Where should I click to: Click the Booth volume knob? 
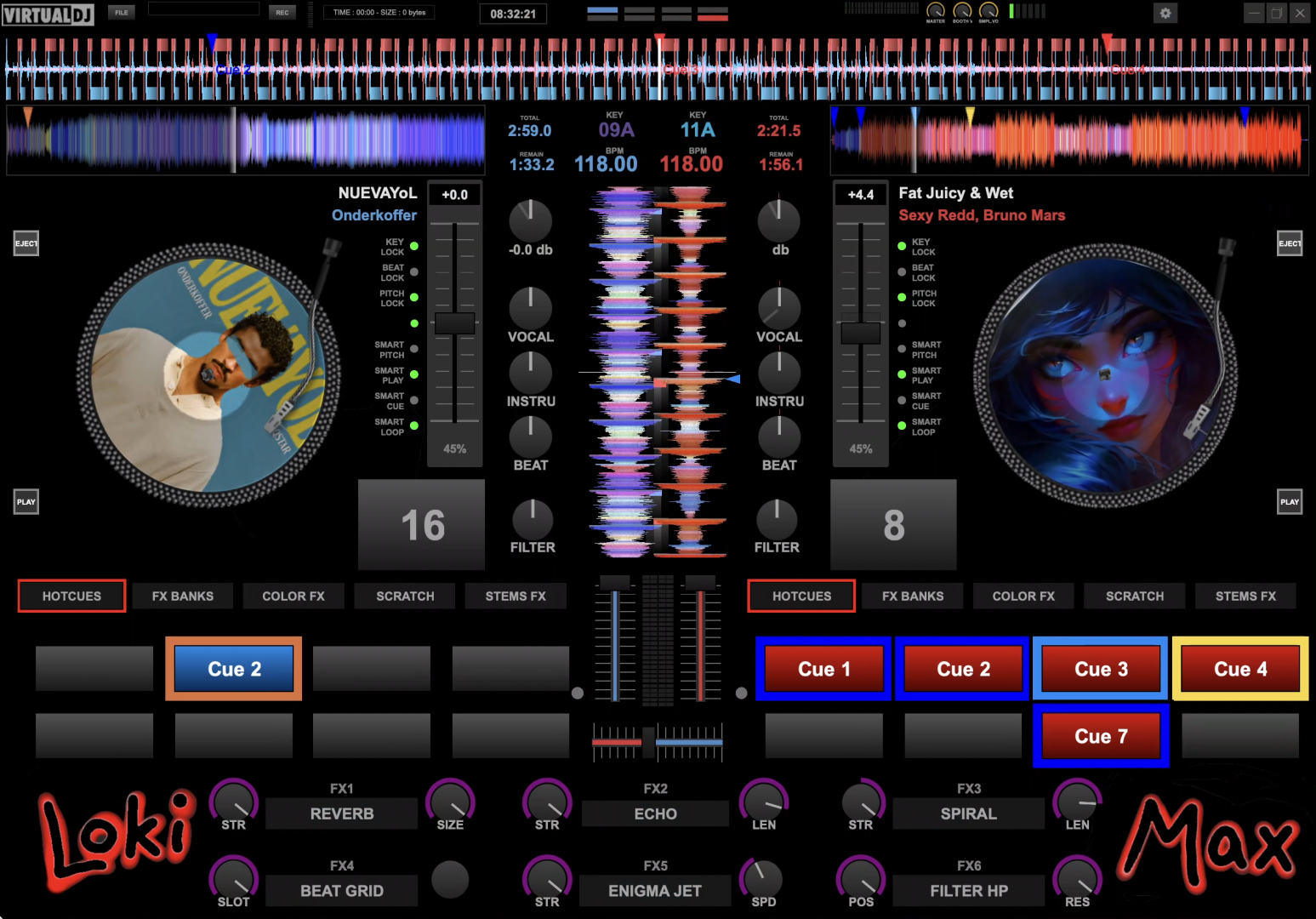[x=962, y=10]
